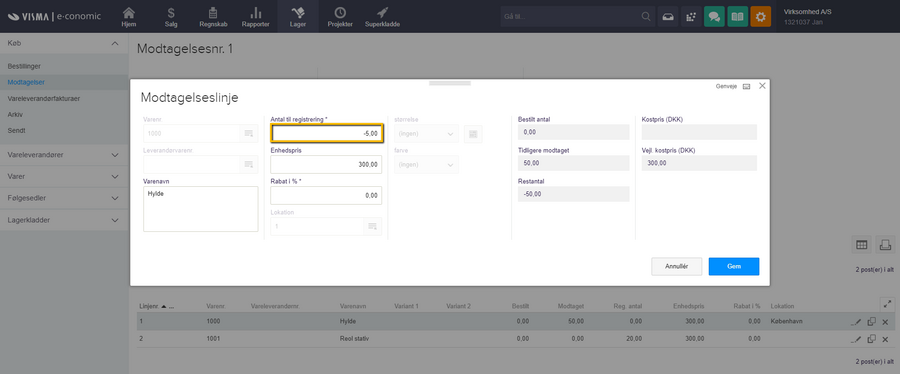Click the dialog top drag handle
The height and width of the screenshot is (374, 900).
(x=450, y=83)
